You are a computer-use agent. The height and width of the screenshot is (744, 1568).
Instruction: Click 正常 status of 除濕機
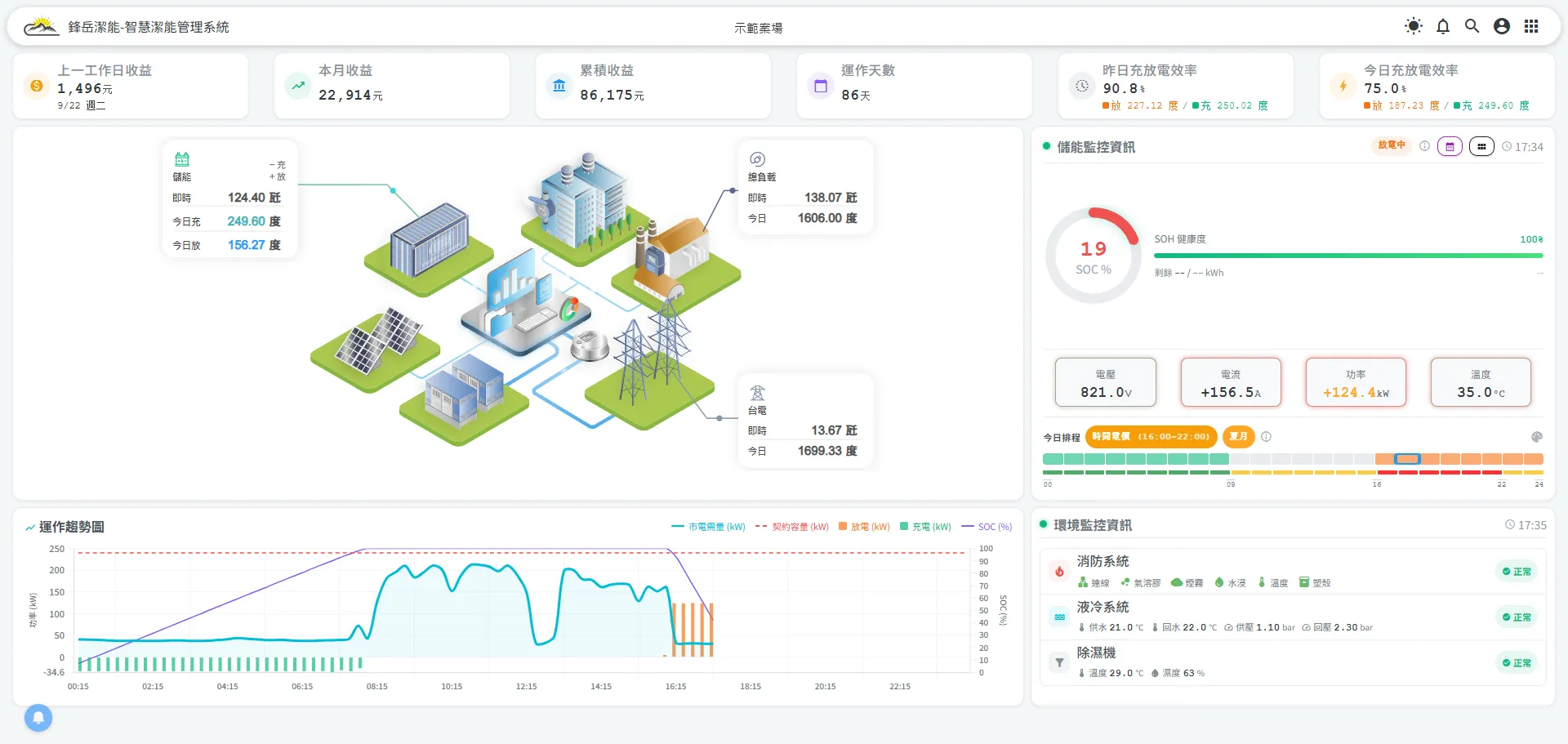(x=1517, y=663)
